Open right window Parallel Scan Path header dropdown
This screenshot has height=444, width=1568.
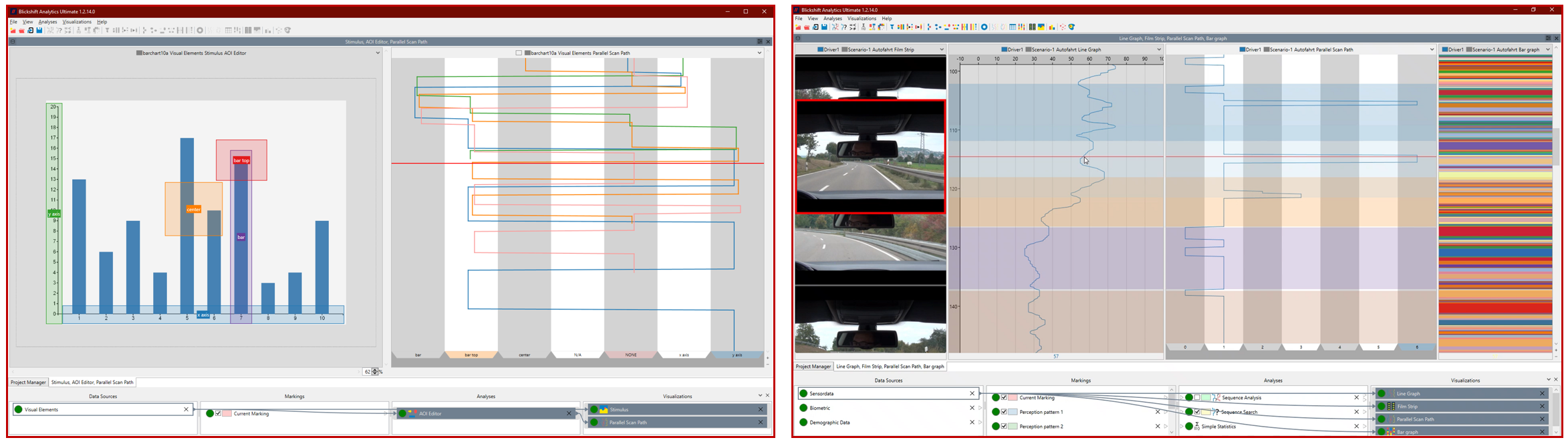1432,49
